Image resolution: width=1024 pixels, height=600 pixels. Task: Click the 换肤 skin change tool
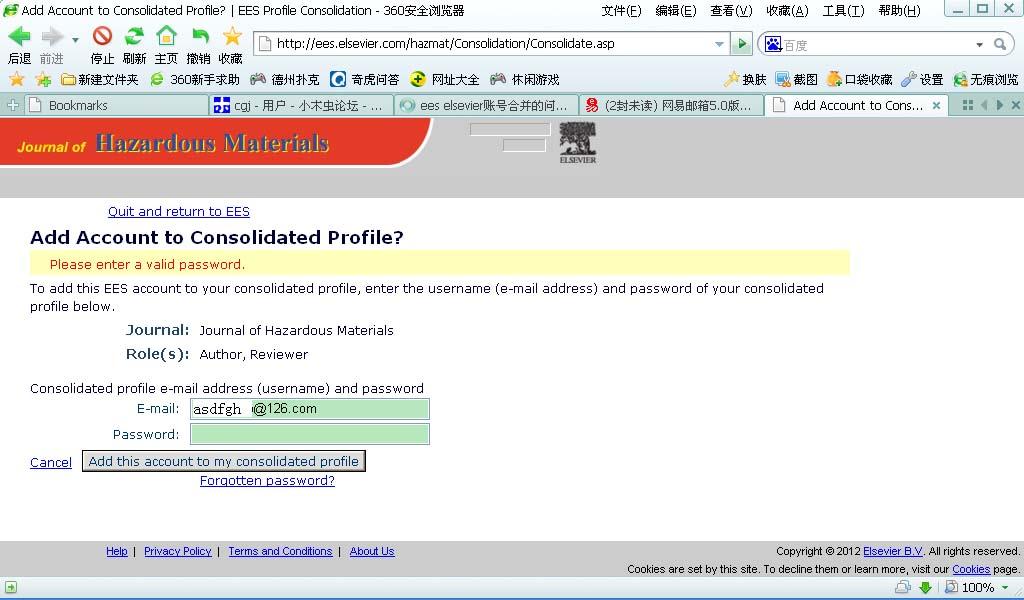pos(745,80)
